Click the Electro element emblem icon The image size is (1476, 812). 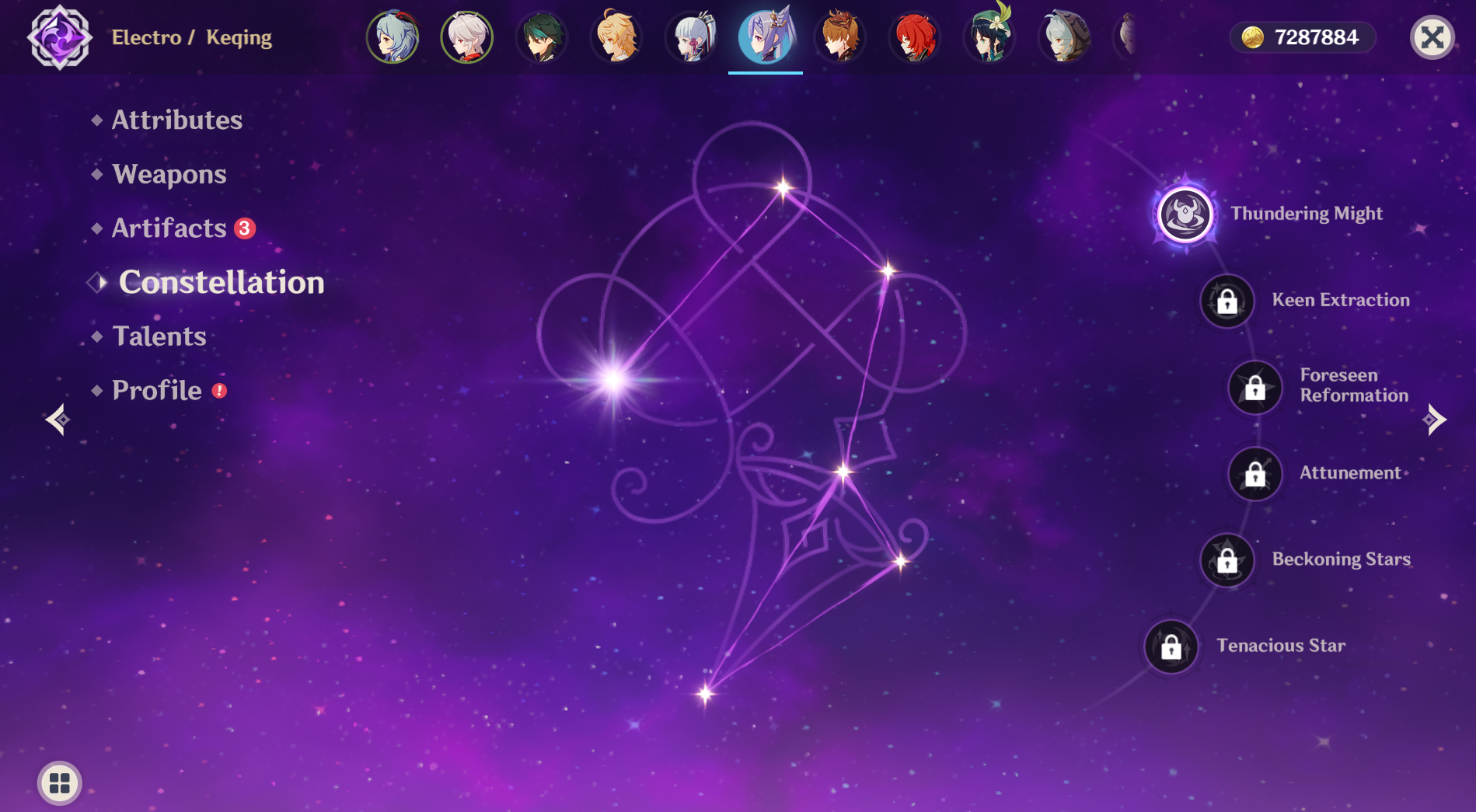(60, 37)
